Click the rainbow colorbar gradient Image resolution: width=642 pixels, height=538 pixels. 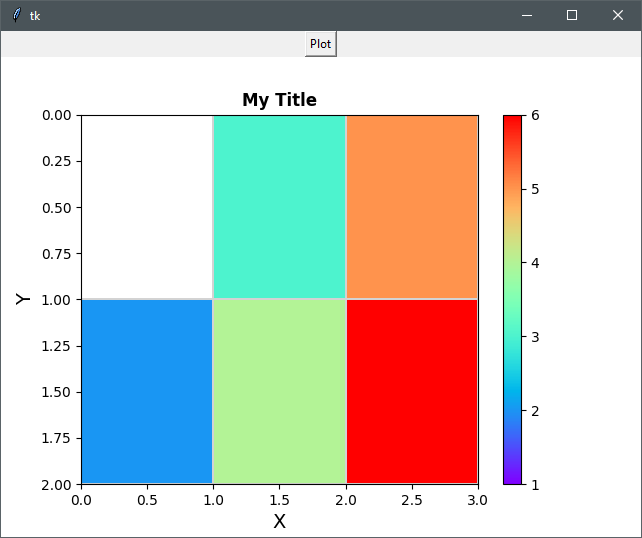(x=513, y=300)
